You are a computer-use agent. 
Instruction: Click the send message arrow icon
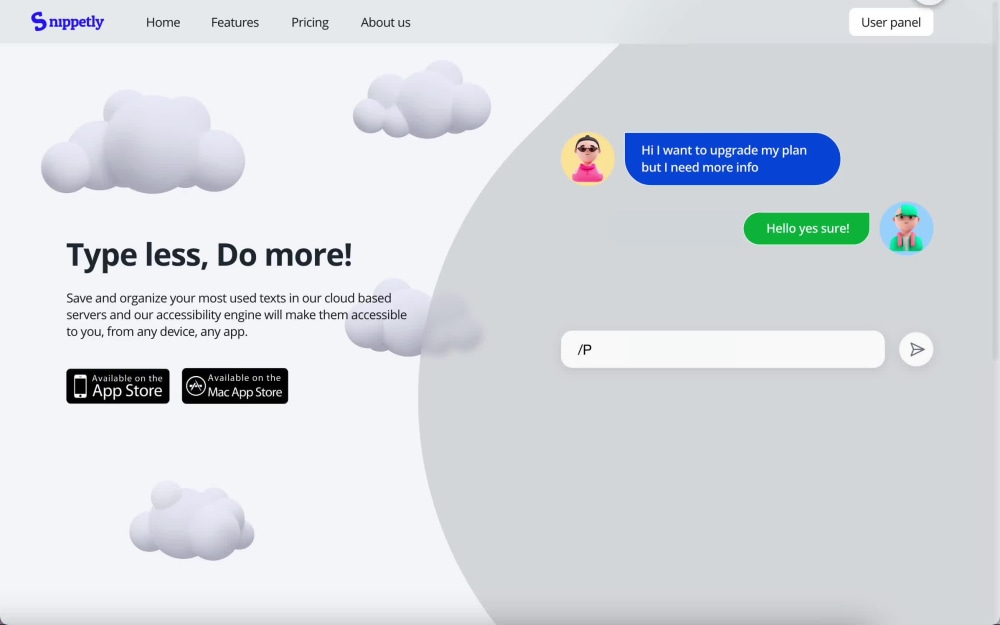916,349
